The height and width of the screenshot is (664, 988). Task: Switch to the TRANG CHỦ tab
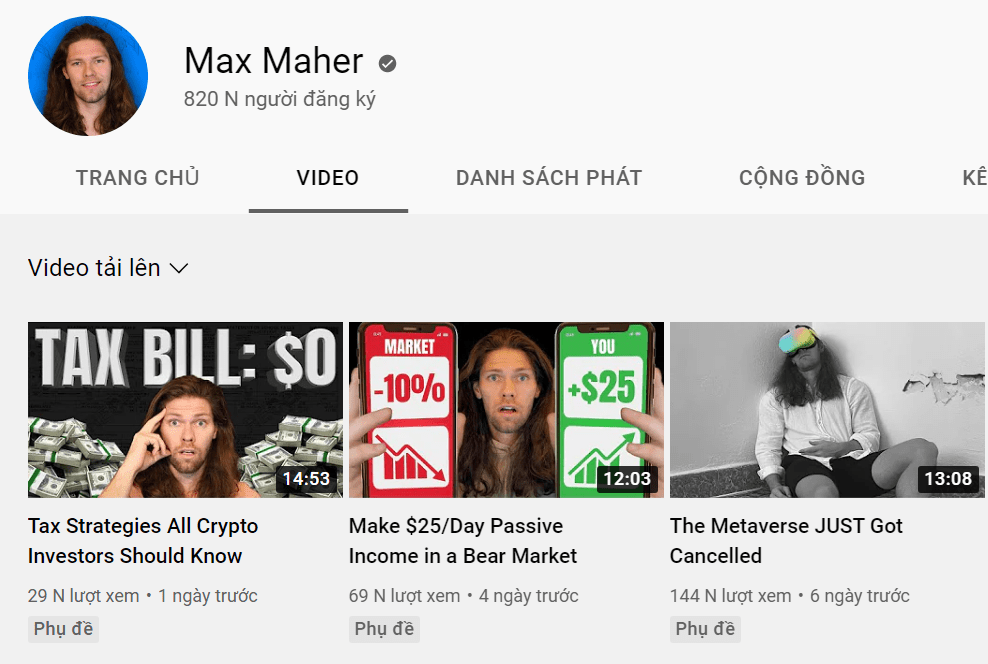tap(137, 178)
